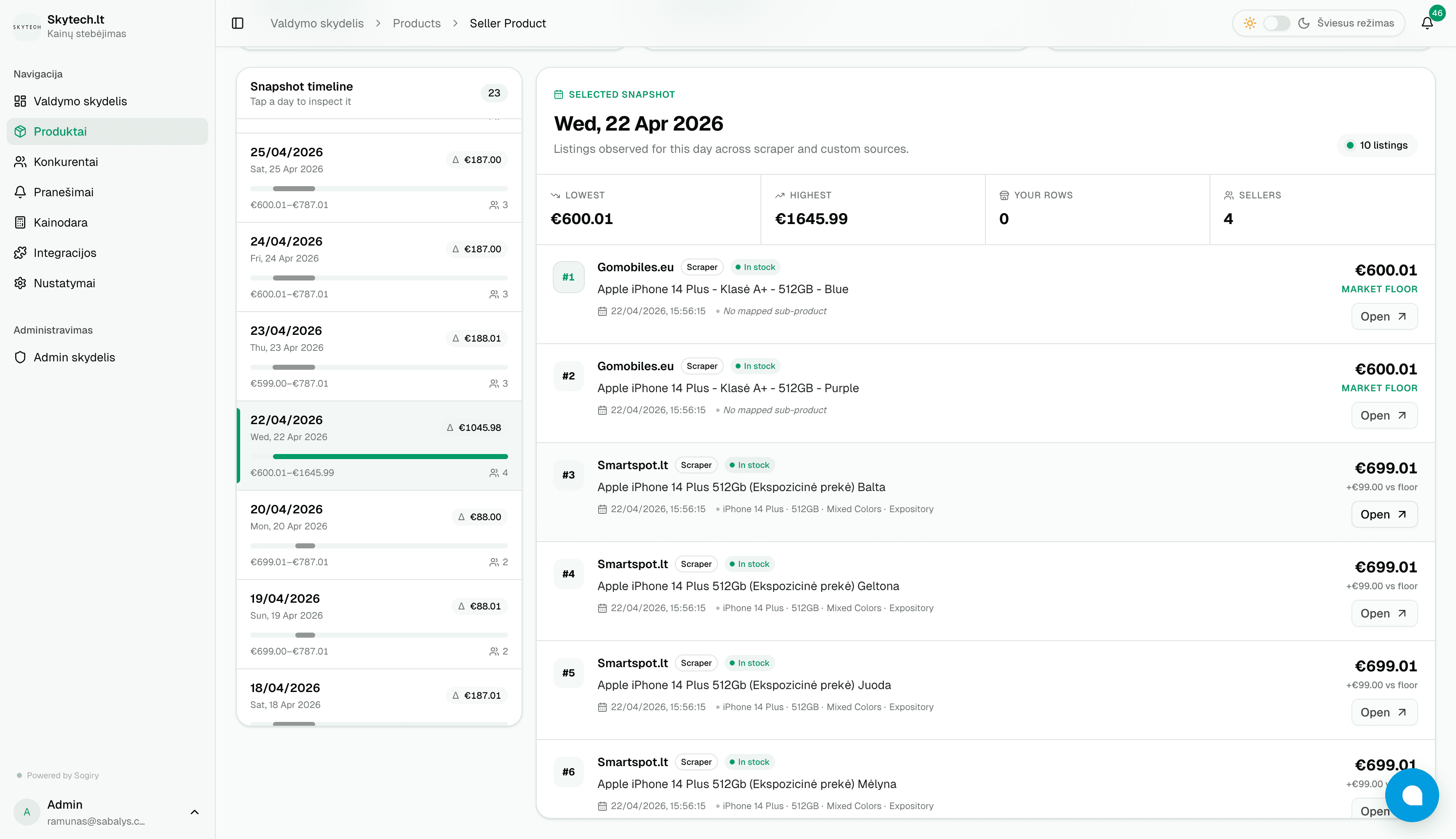Click the MARKET FLOOR label on listing #1
Viewport: 1456px width, 839px height.
[1379, 289]
